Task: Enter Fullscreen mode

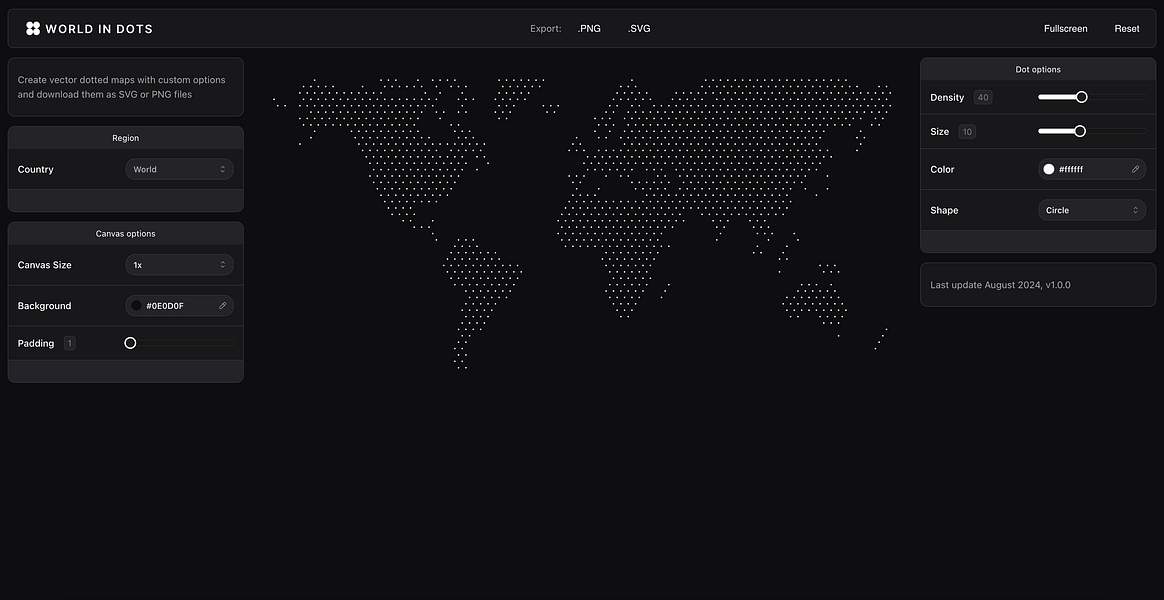Action: click(x=1065, y=28)
